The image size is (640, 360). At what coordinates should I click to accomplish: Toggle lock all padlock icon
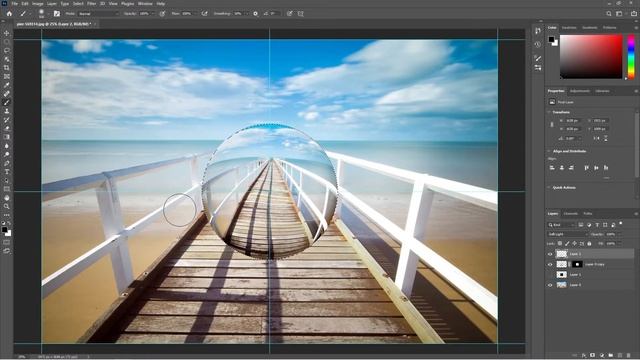[589, 244]
